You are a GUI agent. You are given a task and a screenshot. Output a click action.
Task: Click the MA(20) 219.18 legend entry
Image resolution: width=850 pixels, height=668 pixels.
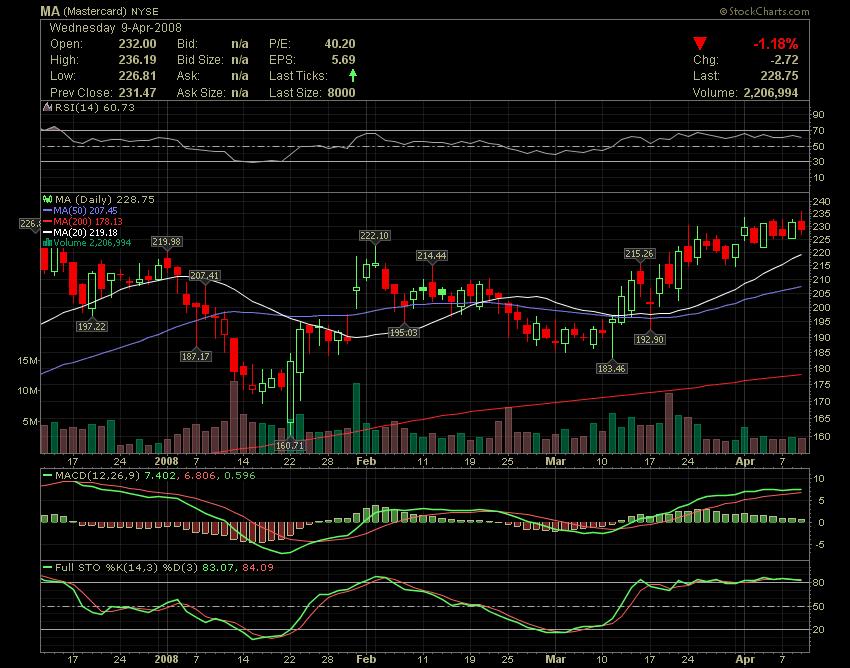[85, 232]
